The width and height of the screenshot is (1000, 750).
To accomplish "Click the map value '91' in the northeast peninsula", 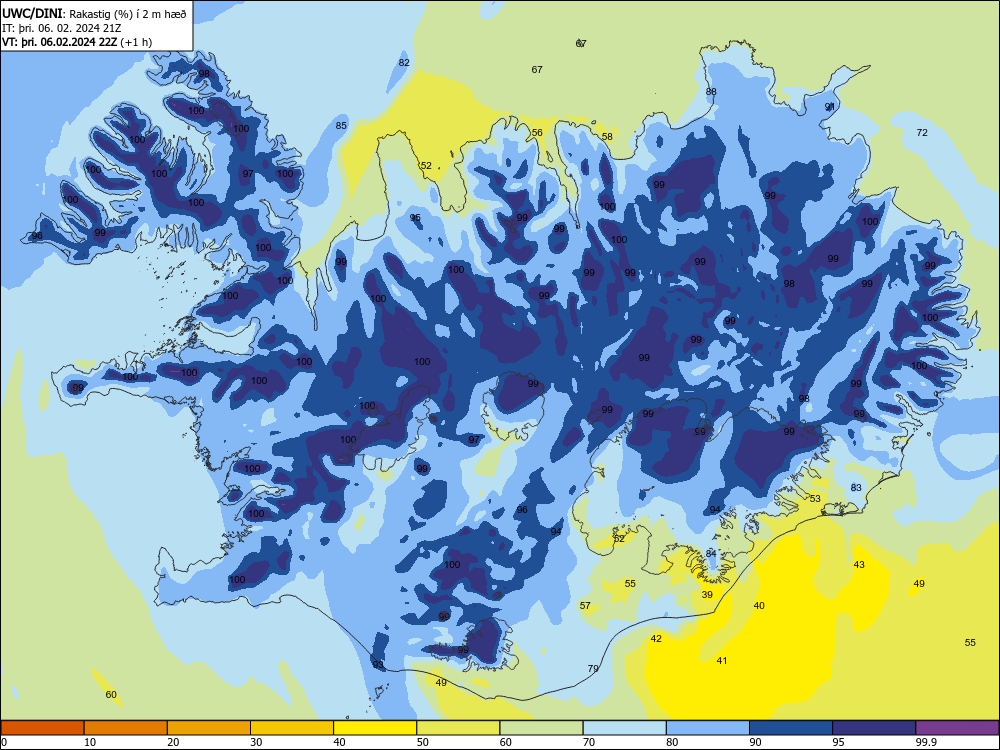I will pos(830,107).
